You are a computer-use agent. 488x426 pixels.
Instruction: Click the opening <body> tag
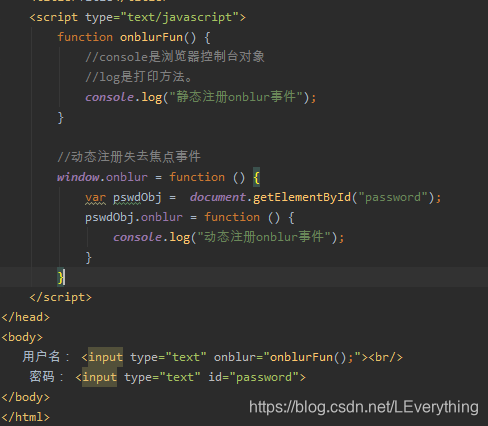(22, 337)
